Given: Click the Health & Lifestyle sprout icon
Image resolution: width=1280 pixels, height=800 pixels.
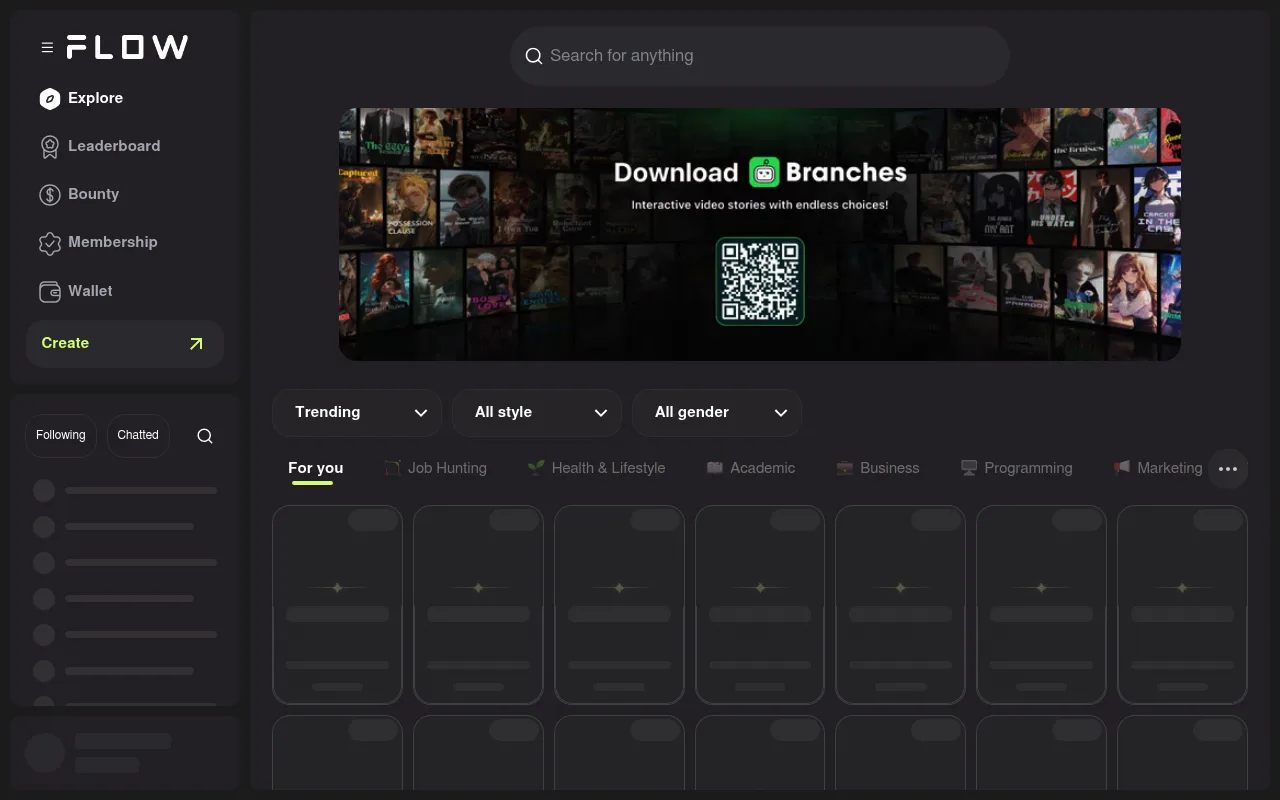Looking at the screenshot, I should point(536,467).
